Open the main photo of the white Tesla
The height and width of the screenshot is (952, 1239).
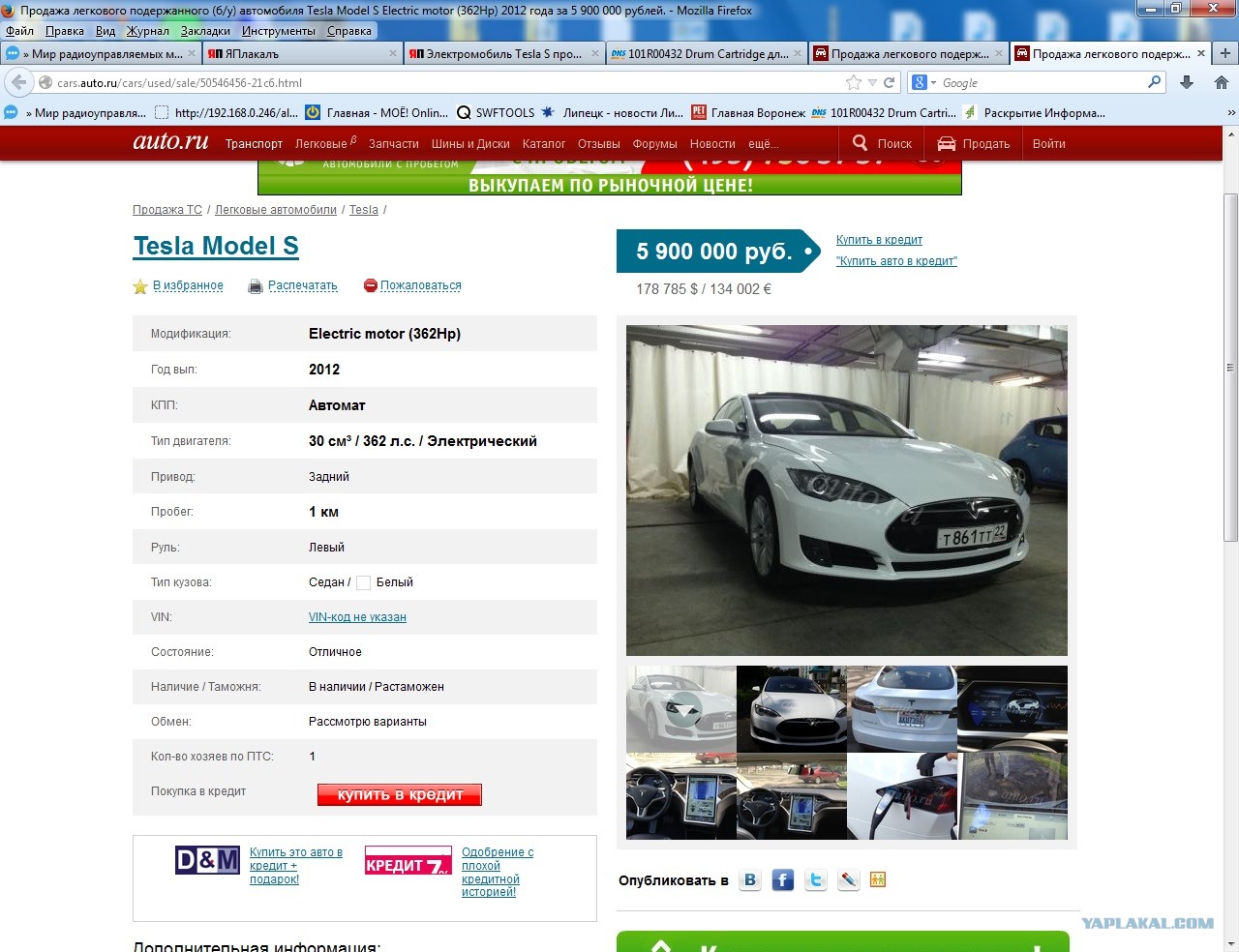(x=847, y=491)
